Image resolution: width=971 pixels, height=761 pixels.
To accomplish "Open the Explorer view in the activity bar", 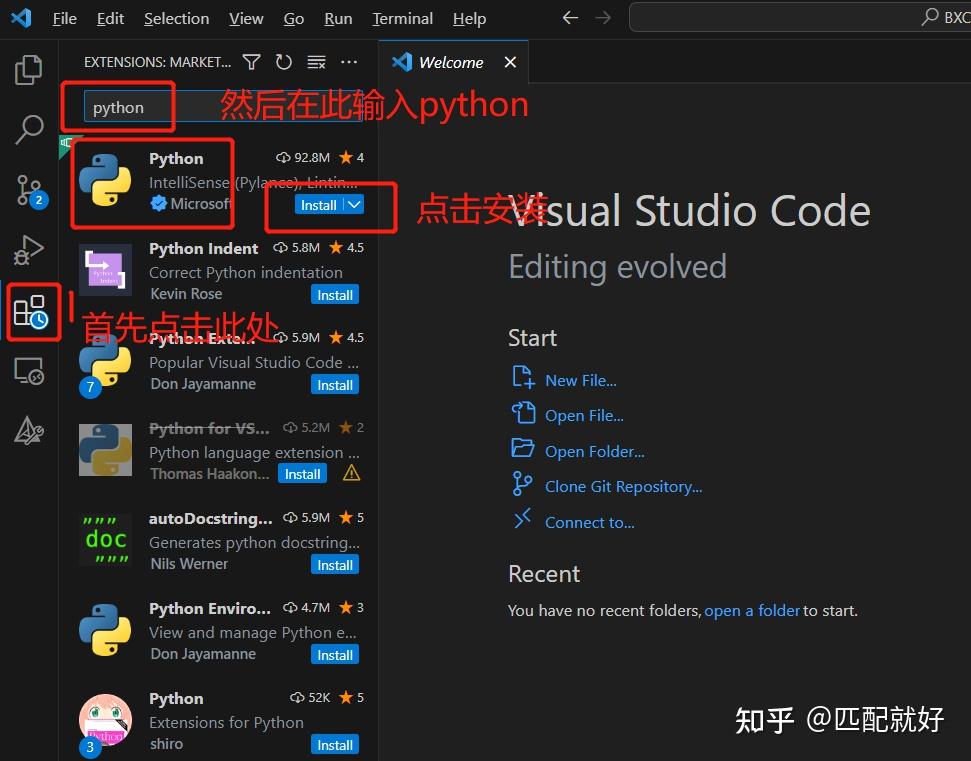I will [28, 69].
